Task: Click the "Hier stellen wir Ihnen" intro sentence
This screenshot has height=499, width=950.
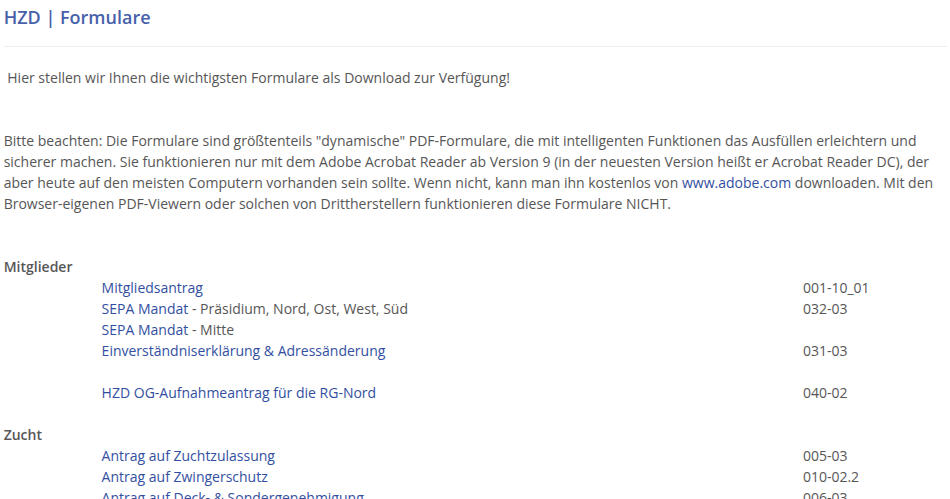Action: click(x=258, y=78)
